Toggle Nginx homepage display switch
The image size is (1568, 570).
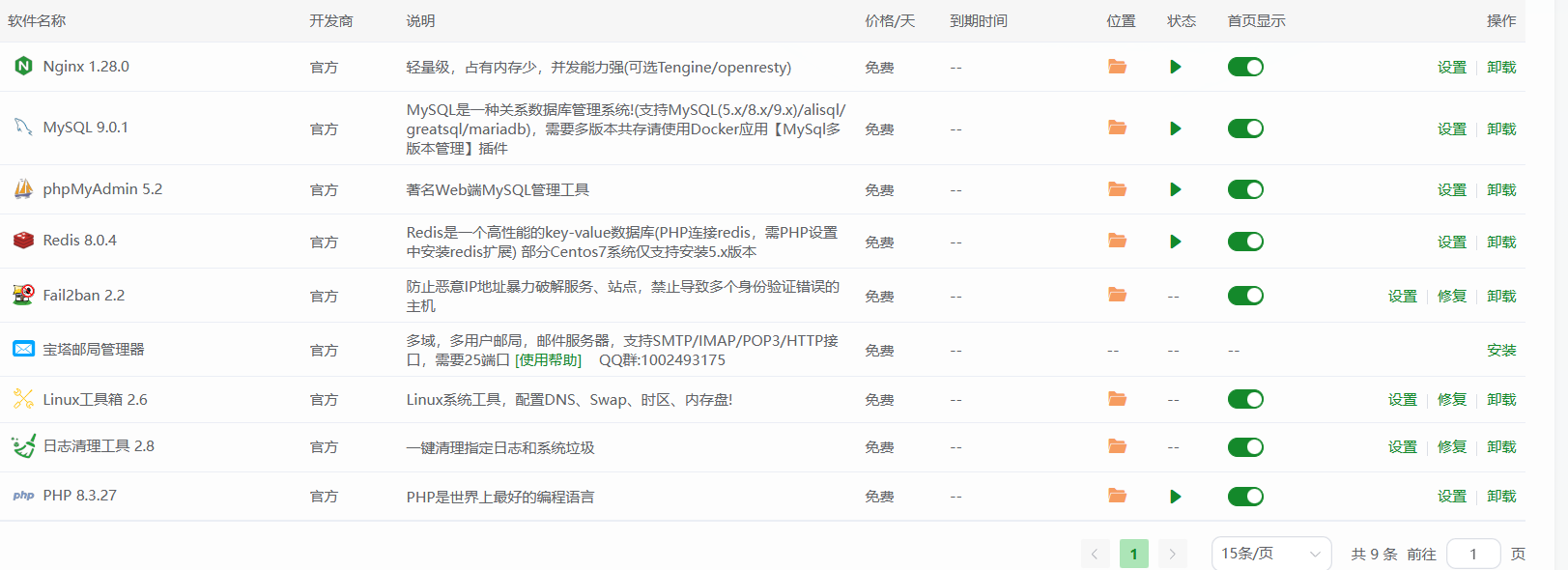point(1245,67)
